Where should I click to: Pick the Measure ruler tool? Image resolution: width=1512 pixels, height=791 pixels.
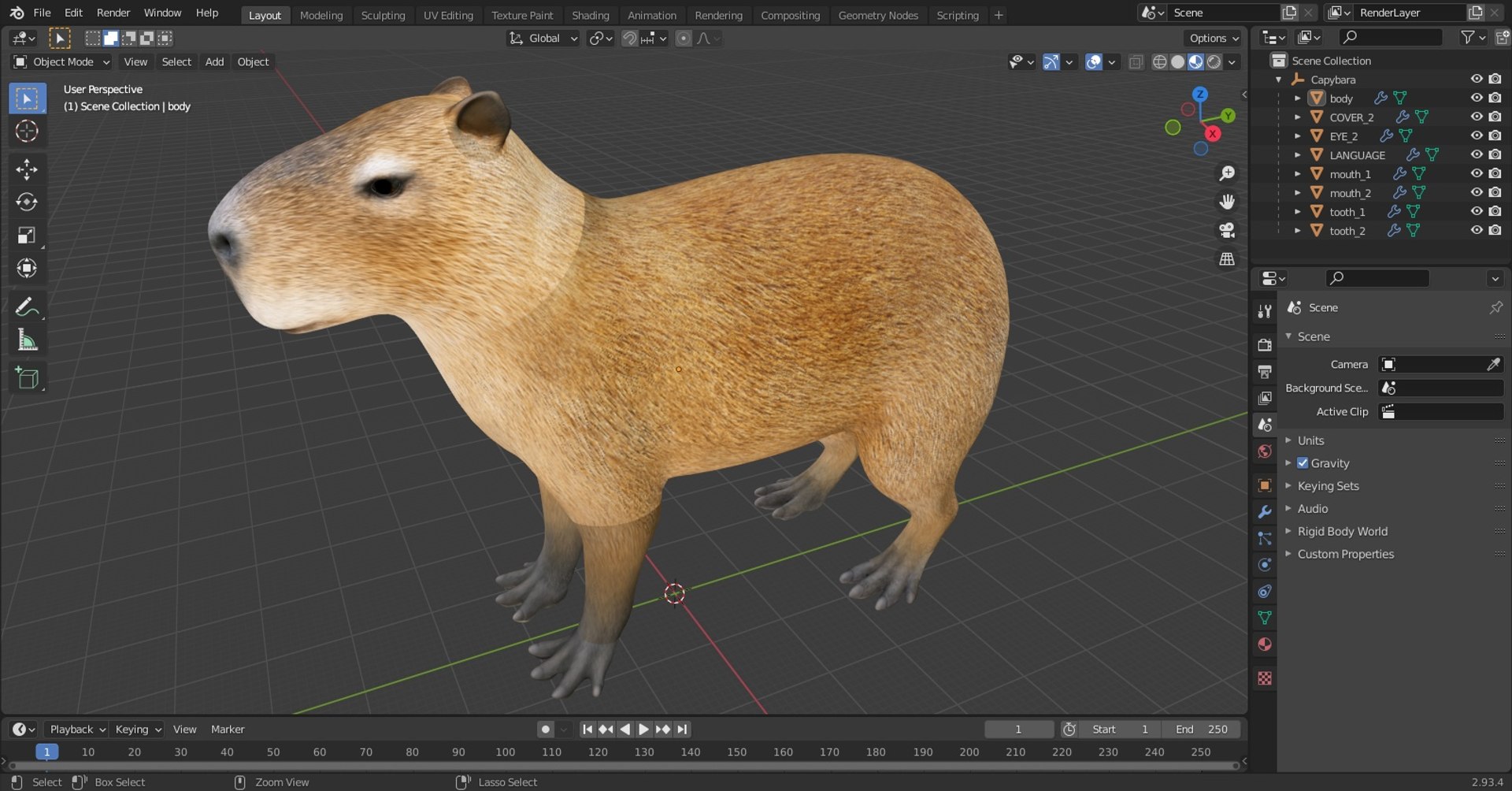point(27,340)
